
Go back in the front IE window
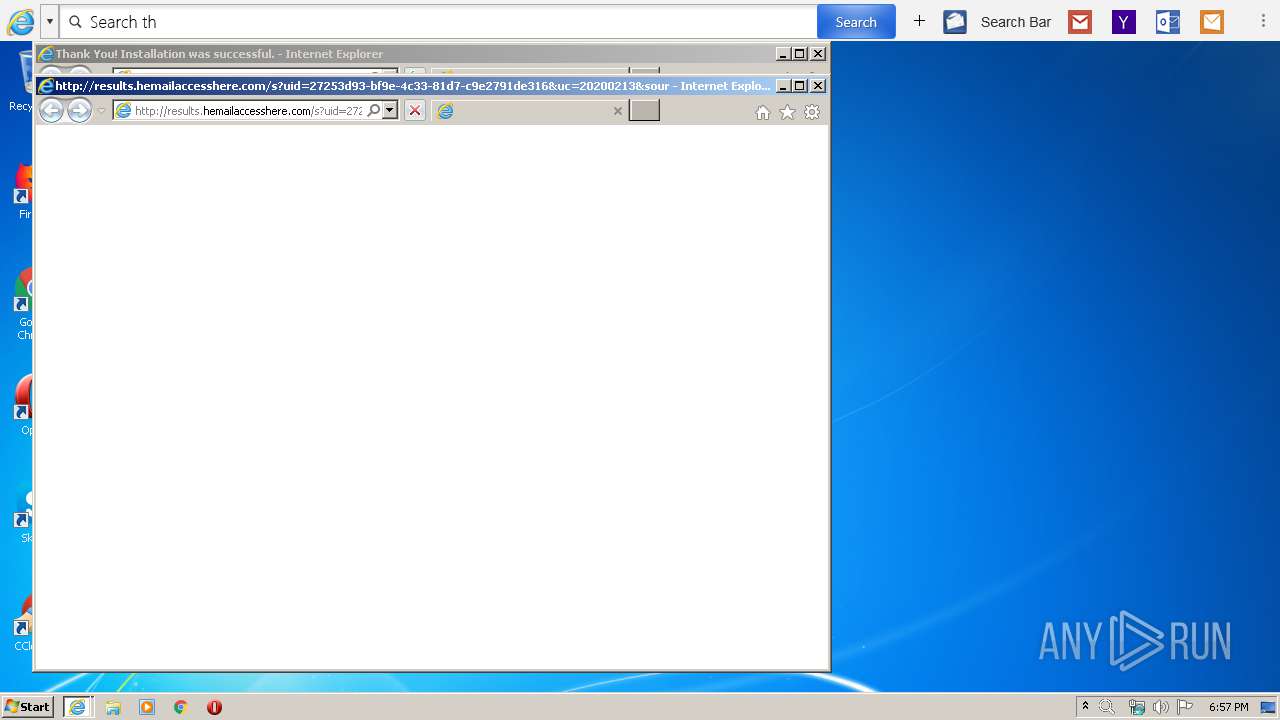click(51, 111)
